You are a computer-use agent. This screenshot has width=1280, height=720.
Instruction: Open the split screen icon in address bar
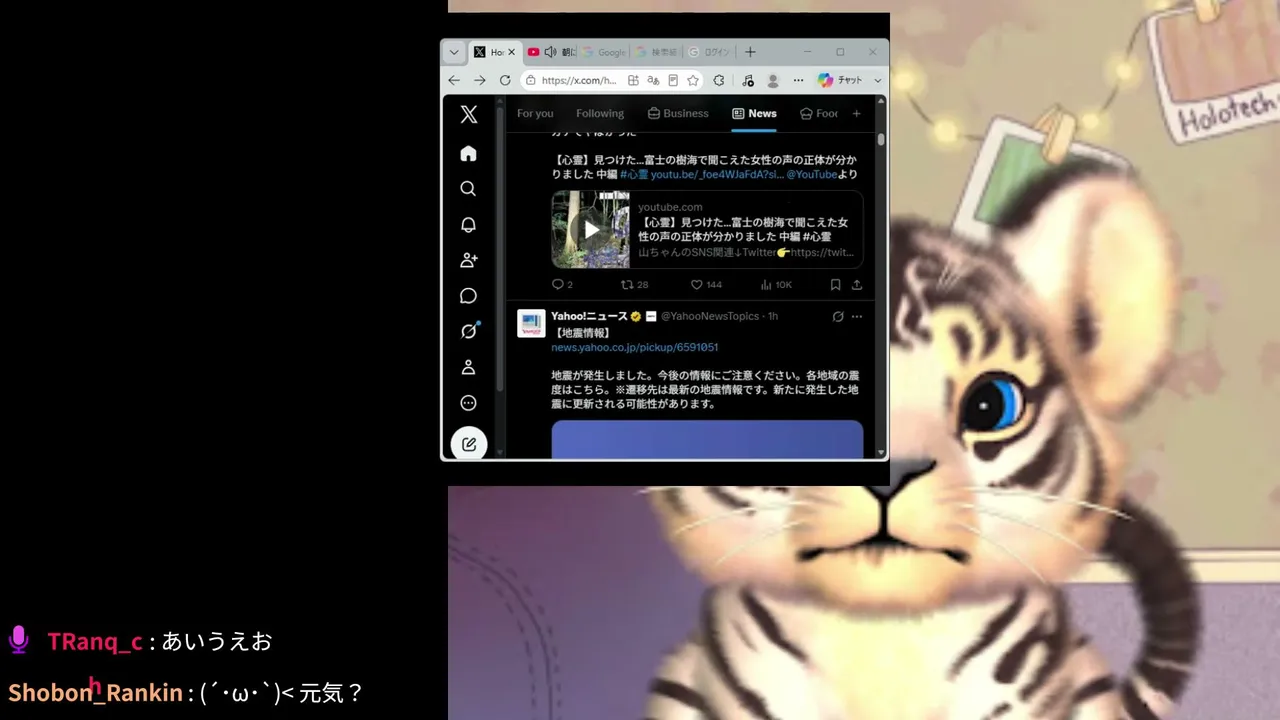pos(633,80)
